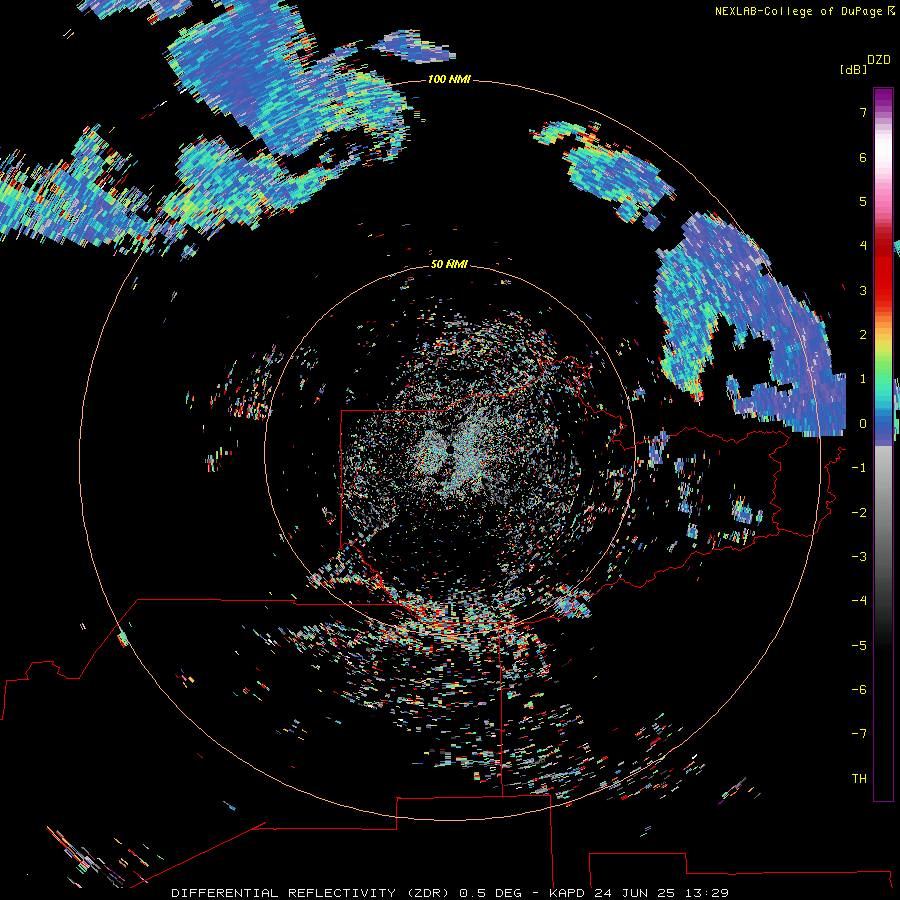This screenshot has height=900, width=900.
Task: Select the 5 dB scale label
Action: coord(863,201)
